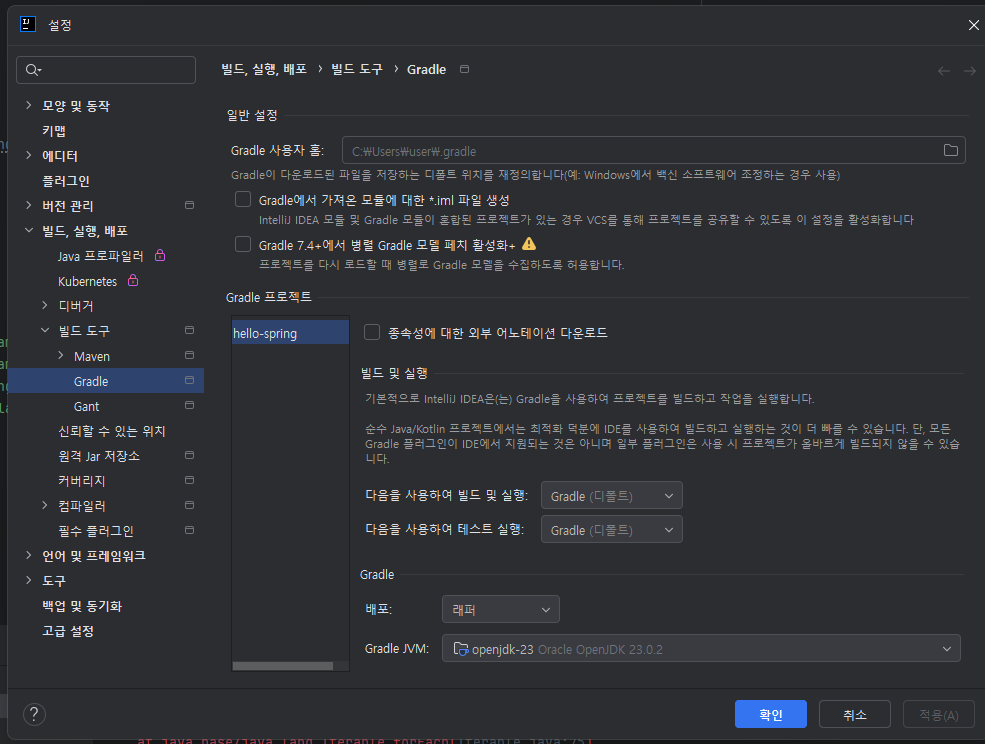Check 종속성에 대한 외부 어노테이션 다운로드

coord(372,332)
